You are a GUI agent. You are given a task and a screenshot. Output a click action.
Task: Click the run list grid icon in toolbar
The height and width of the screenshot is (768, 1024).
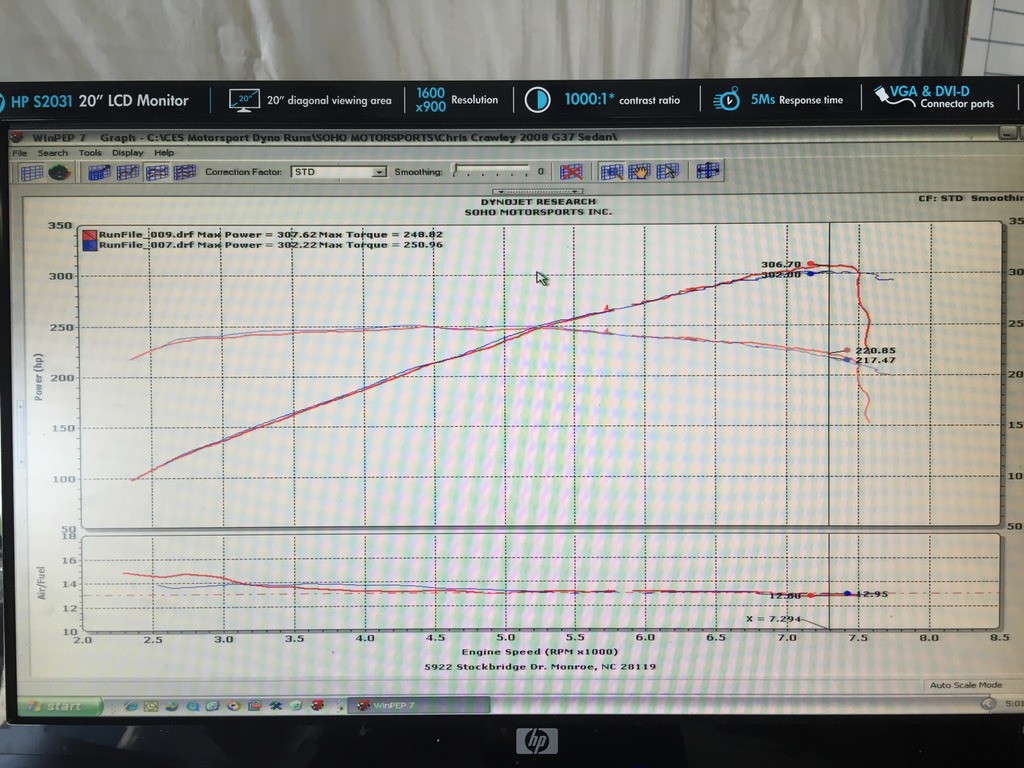(x=31, y=172)
